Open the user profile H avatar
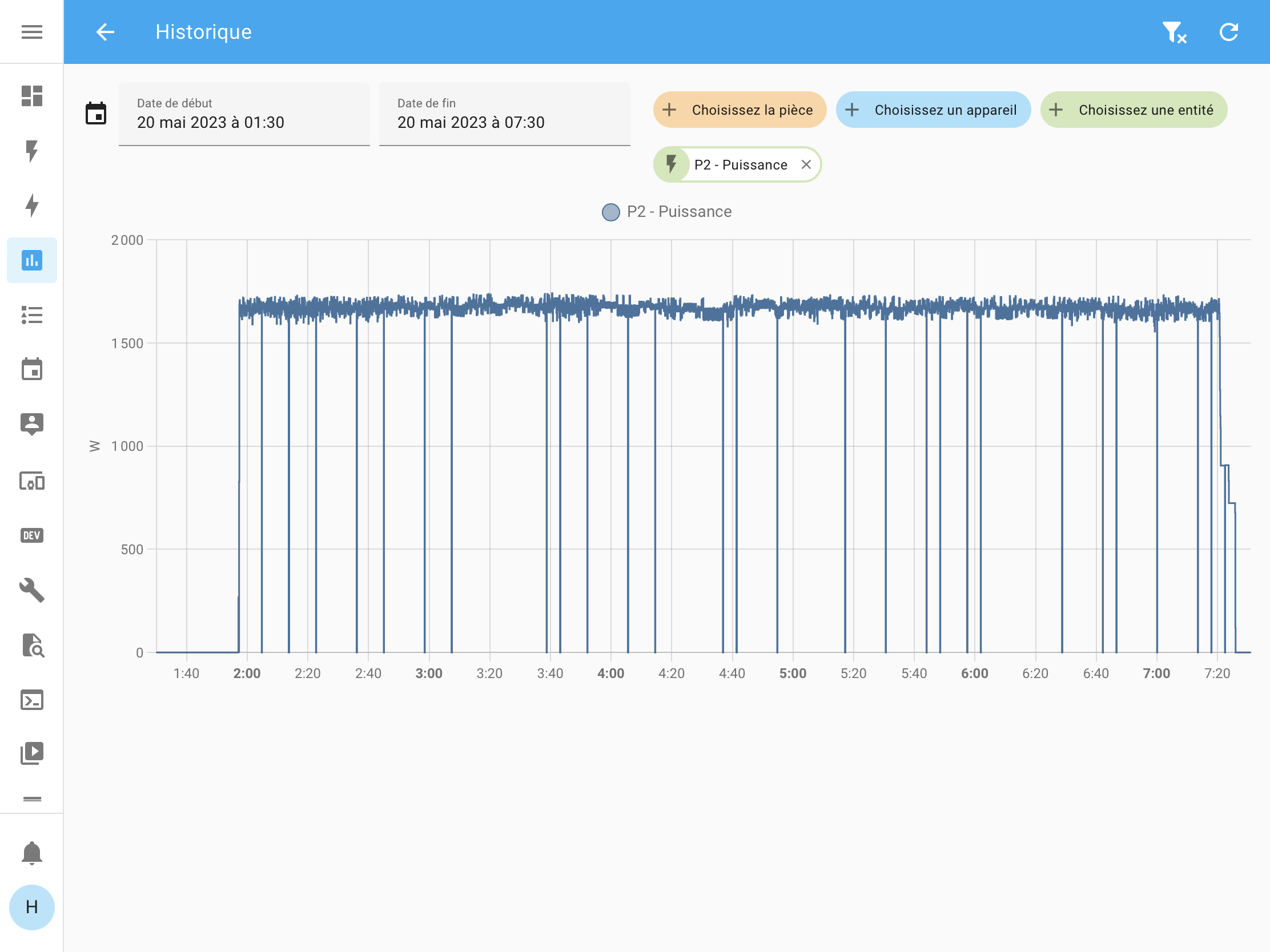Screen dimensions: 1270x952 (x=31, y=907)
